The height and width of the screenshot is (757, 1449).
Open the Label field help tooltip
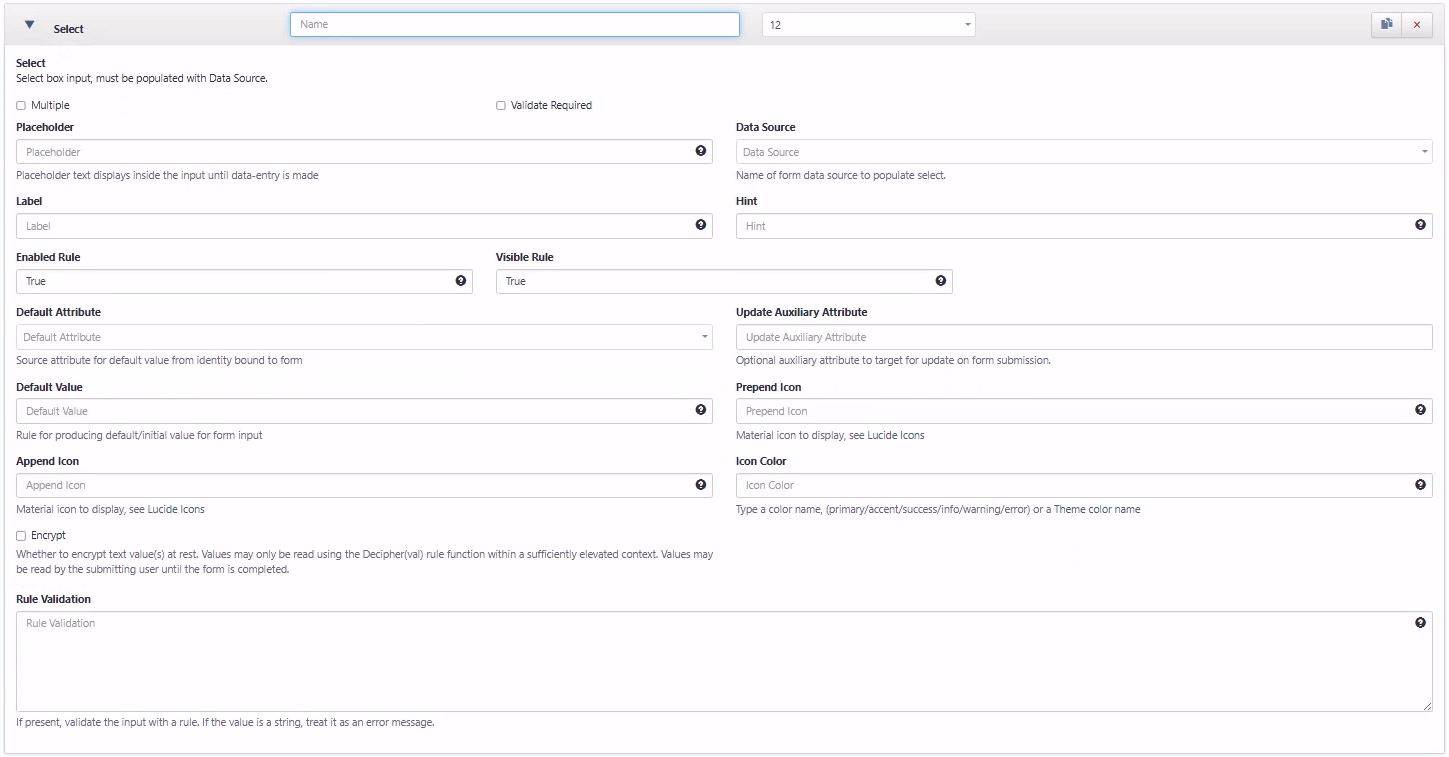[700, 224]
